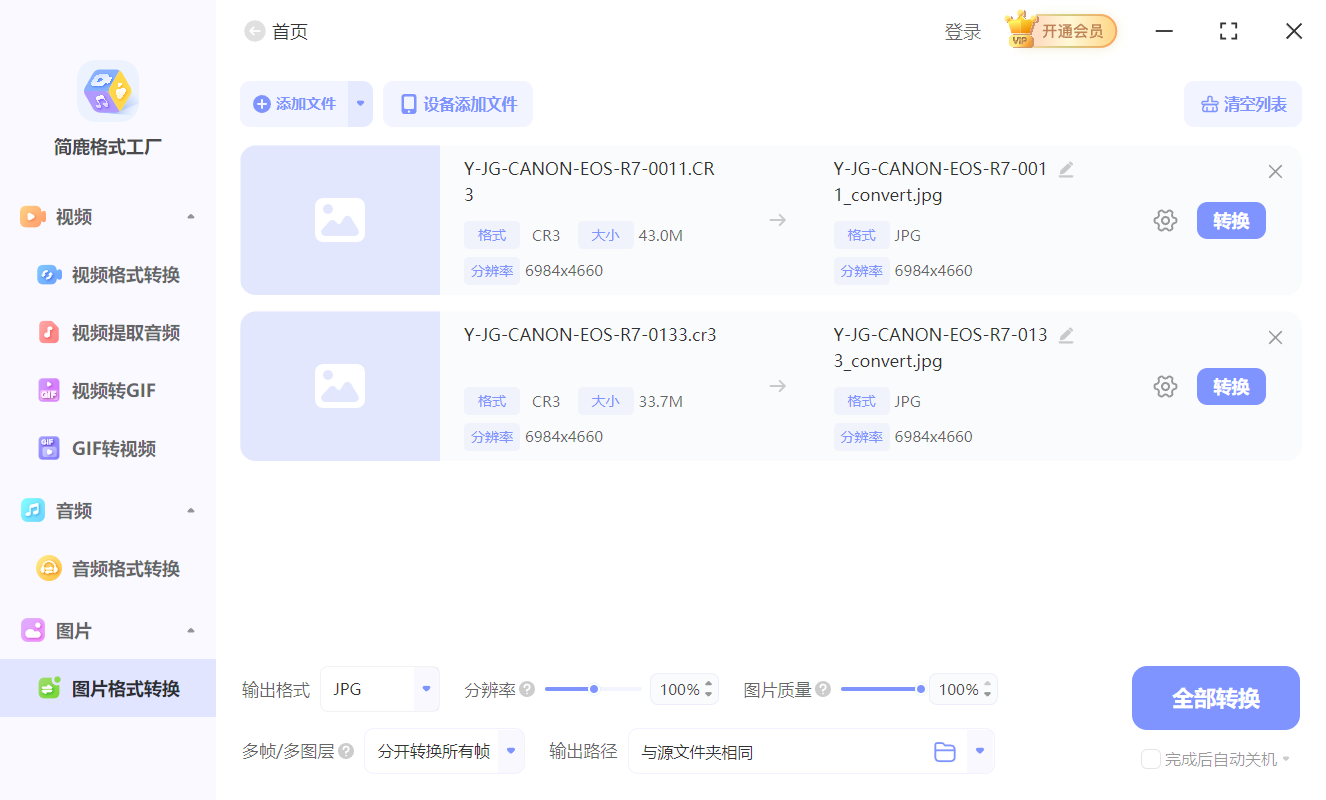
Task: Click the thumbnail placeholder of 0133.cr3
Action: pos(340,386)
